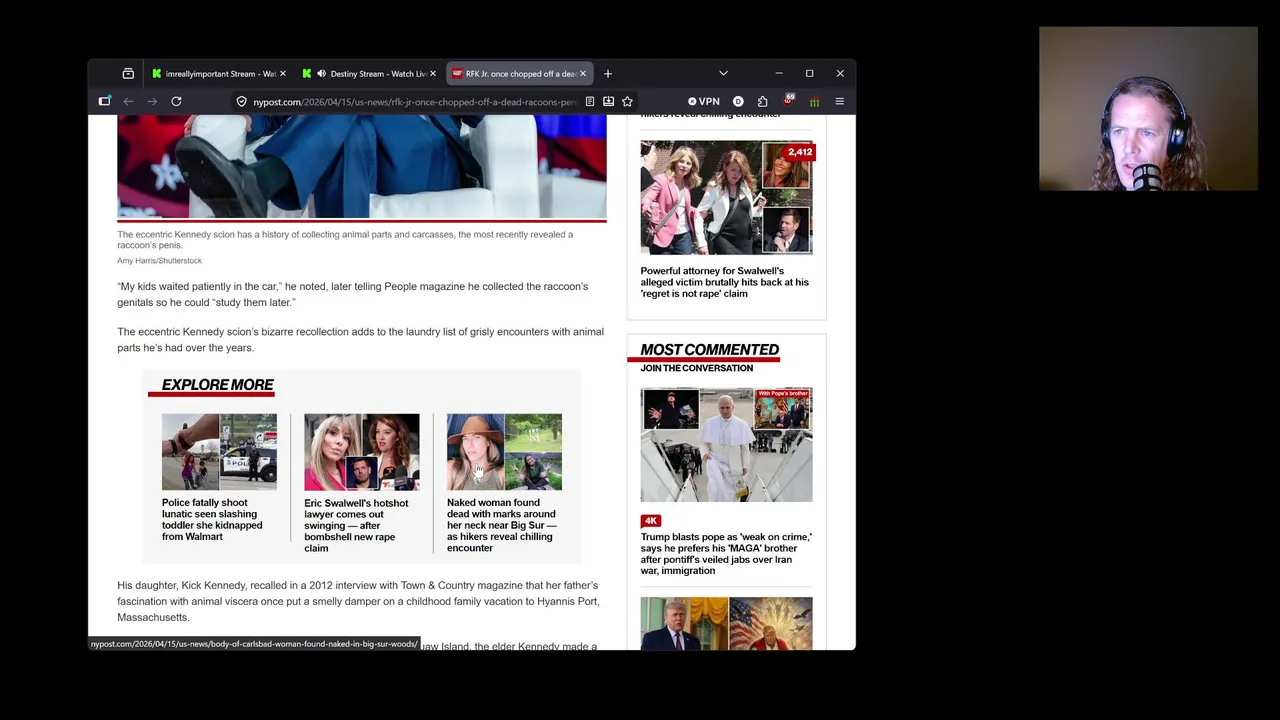Viewport: 1280px width, 720px height.
Task: Open the round D extension icon
Action: (x=738, y=101)
